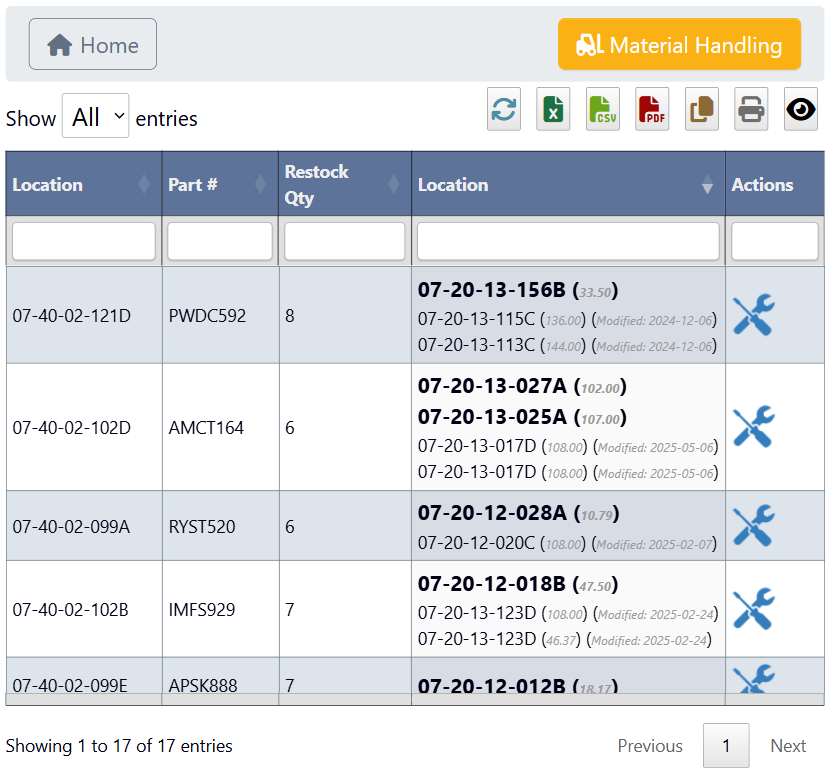830x784 pixels.
Task: Sort by first Location column header
Action: point(84,184)
